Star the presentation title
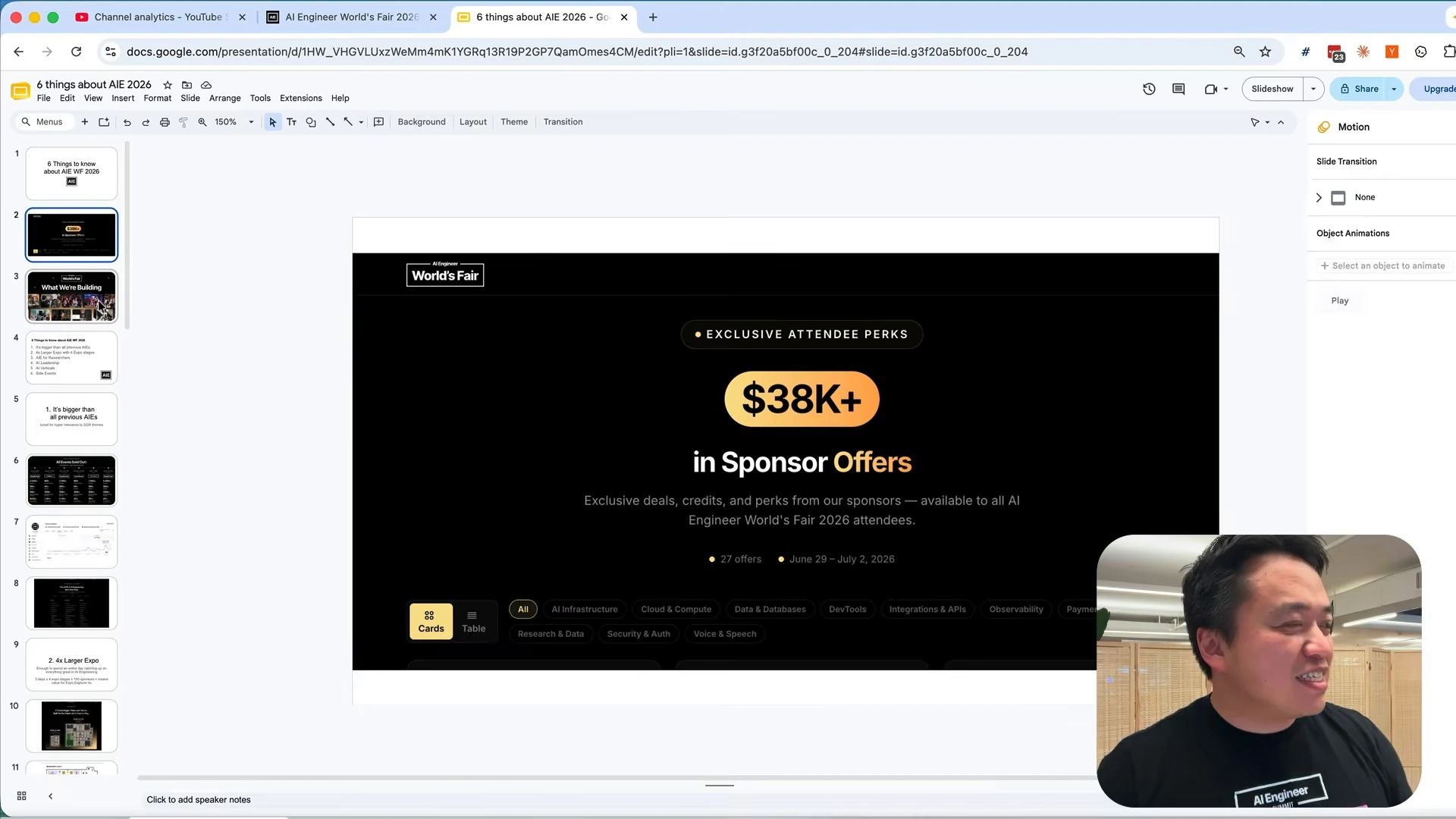The height and width of the screenshot is (819, 1456). click(x=168, y=85)
